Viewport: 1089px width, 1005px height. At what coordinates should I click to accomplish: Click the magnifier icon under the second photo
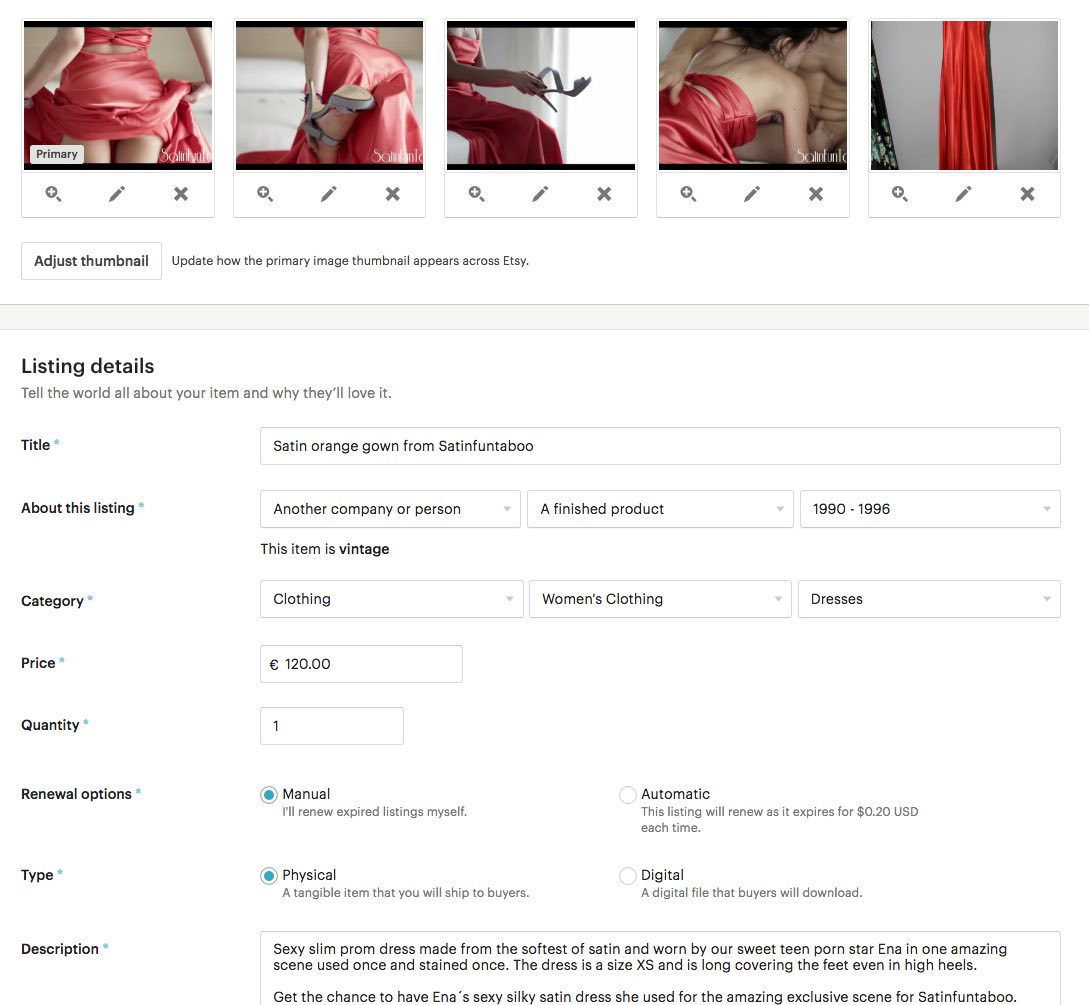265,194
